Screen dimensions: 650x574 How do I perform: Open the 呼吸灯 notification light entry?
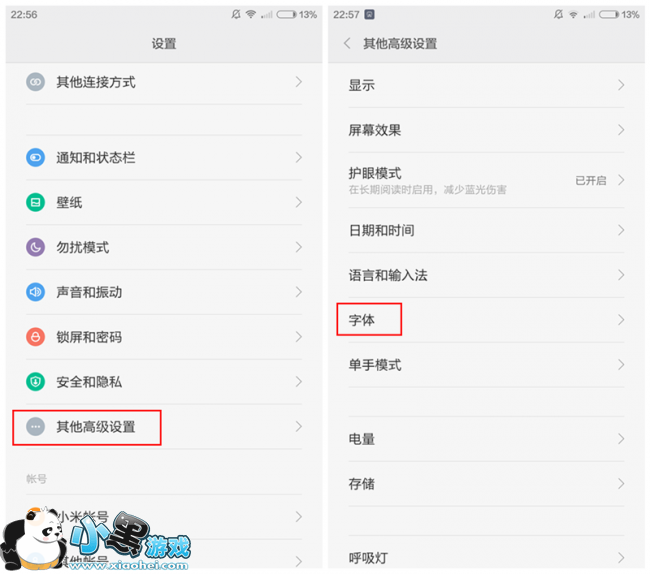point(486,555)
